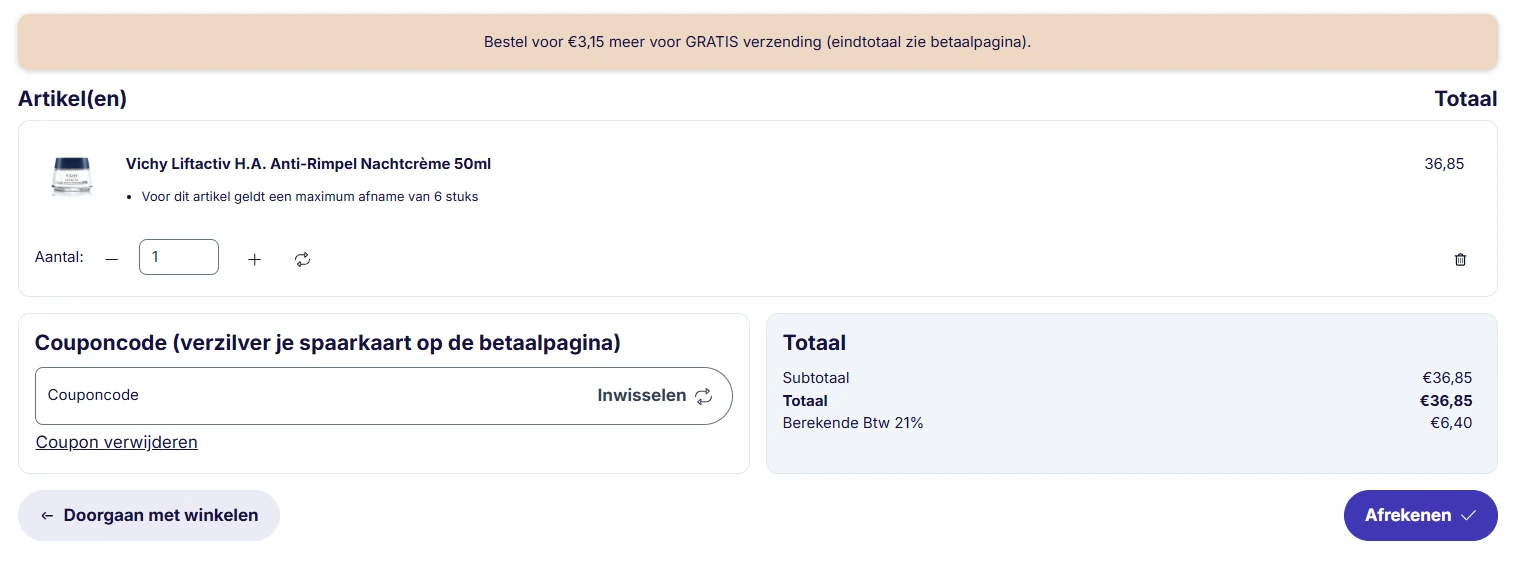Click the item price 36,85
The width and height of the screenshot is (1539, 564).
(1443, 164)
